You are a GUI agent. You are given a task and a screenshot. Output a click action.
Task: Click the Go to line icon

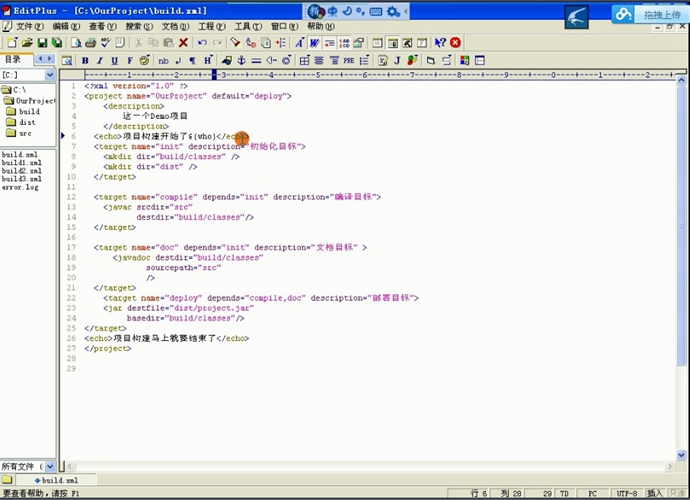(280, 43)
